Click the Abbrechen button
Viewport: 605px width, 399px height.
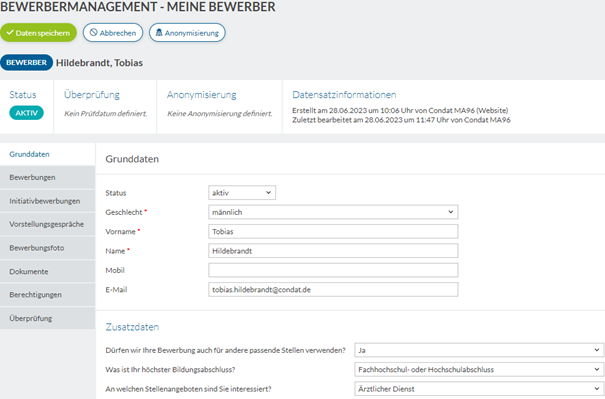[113, 33]
